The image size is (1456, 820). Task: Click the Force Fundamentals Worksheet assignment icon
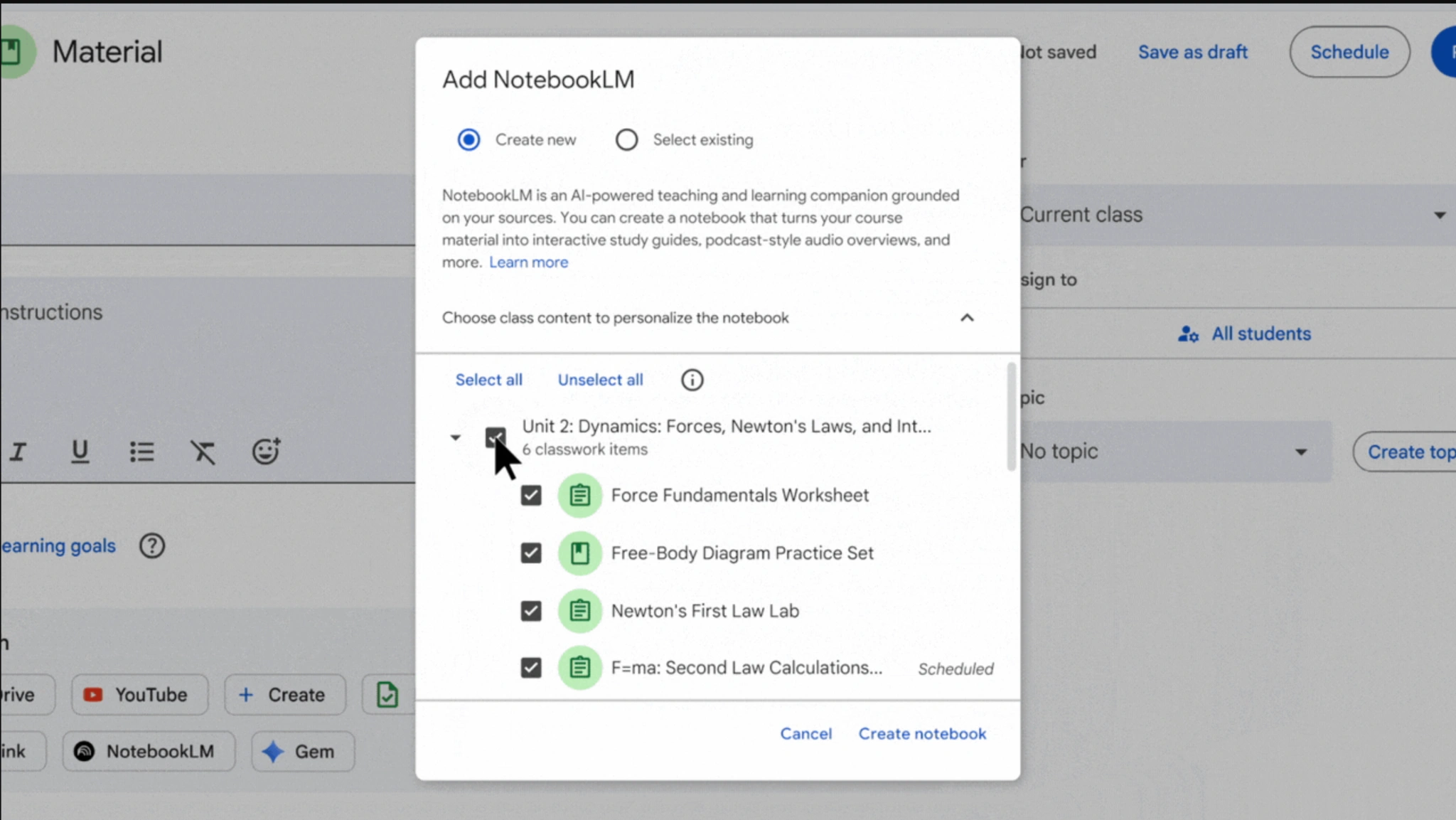579,495
